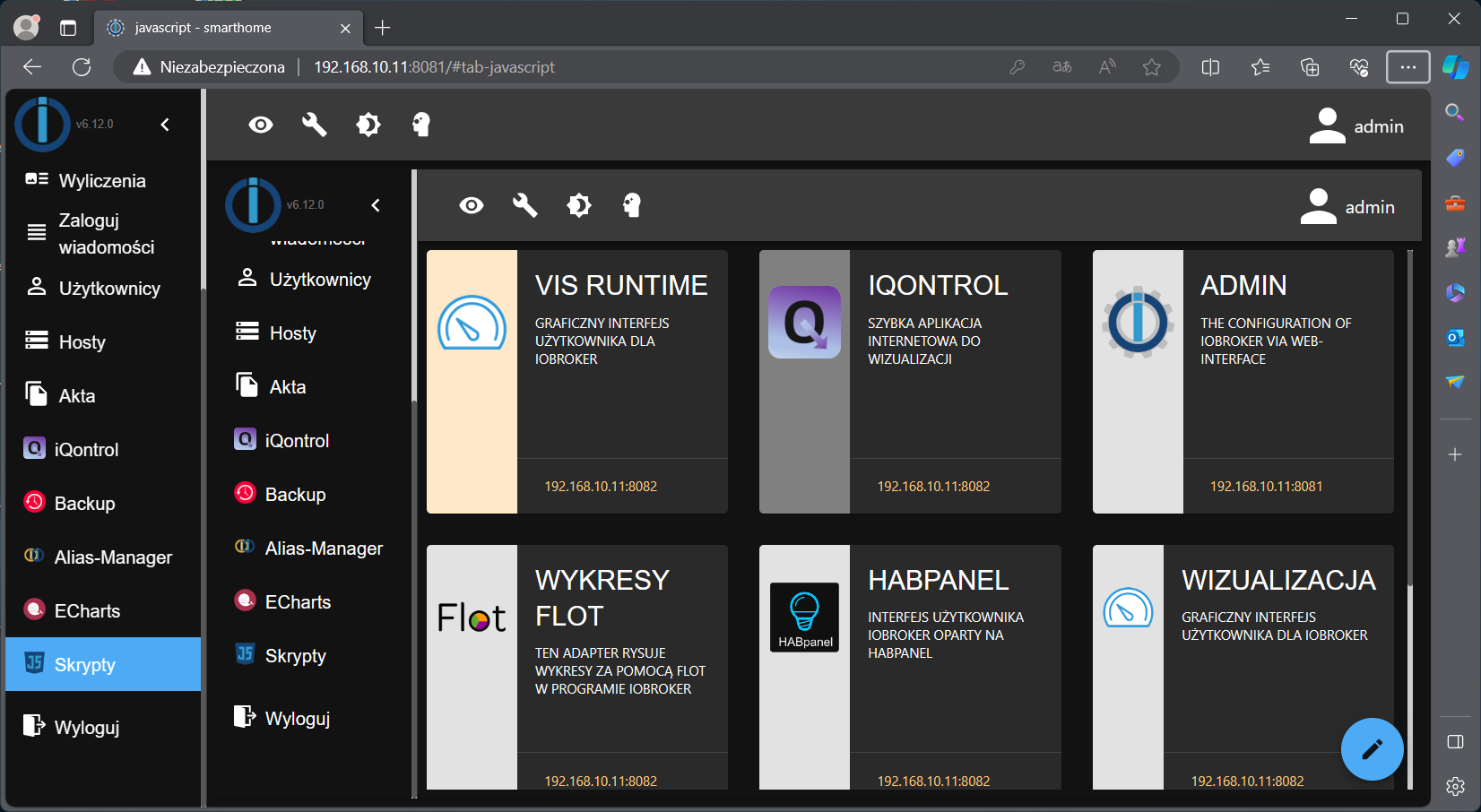This screenshot has width=1481, height=812.
Task: Click the Admin ioBroker gear logo
Action: tap(1138, 322)
